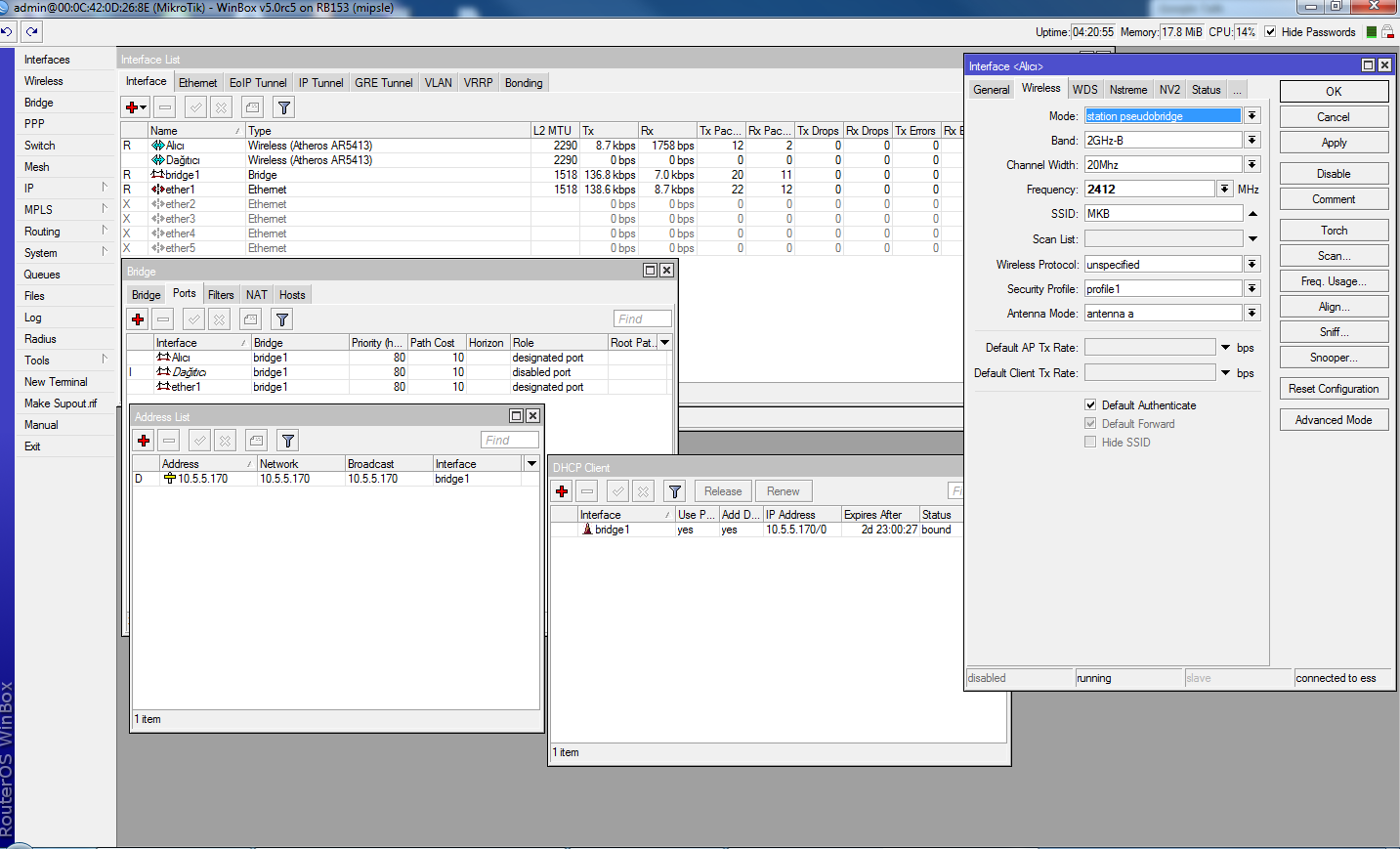Toggle Hide Passwords checkbox
Image resolution: width=1400 pixels, height=849 pixels.
coord(1270,32)
